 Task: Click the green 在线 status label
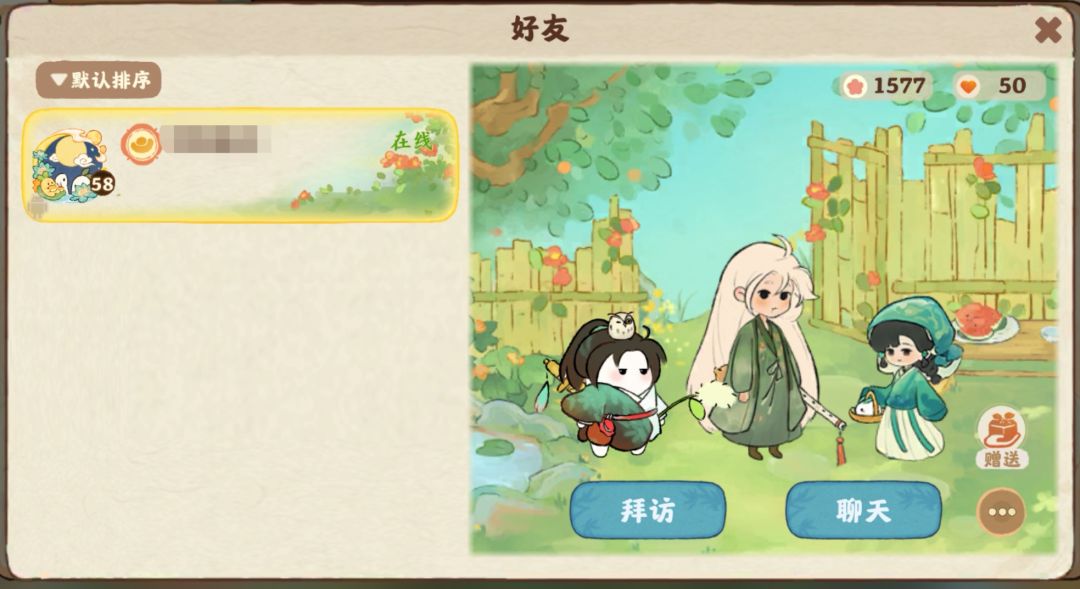[411, 141]
